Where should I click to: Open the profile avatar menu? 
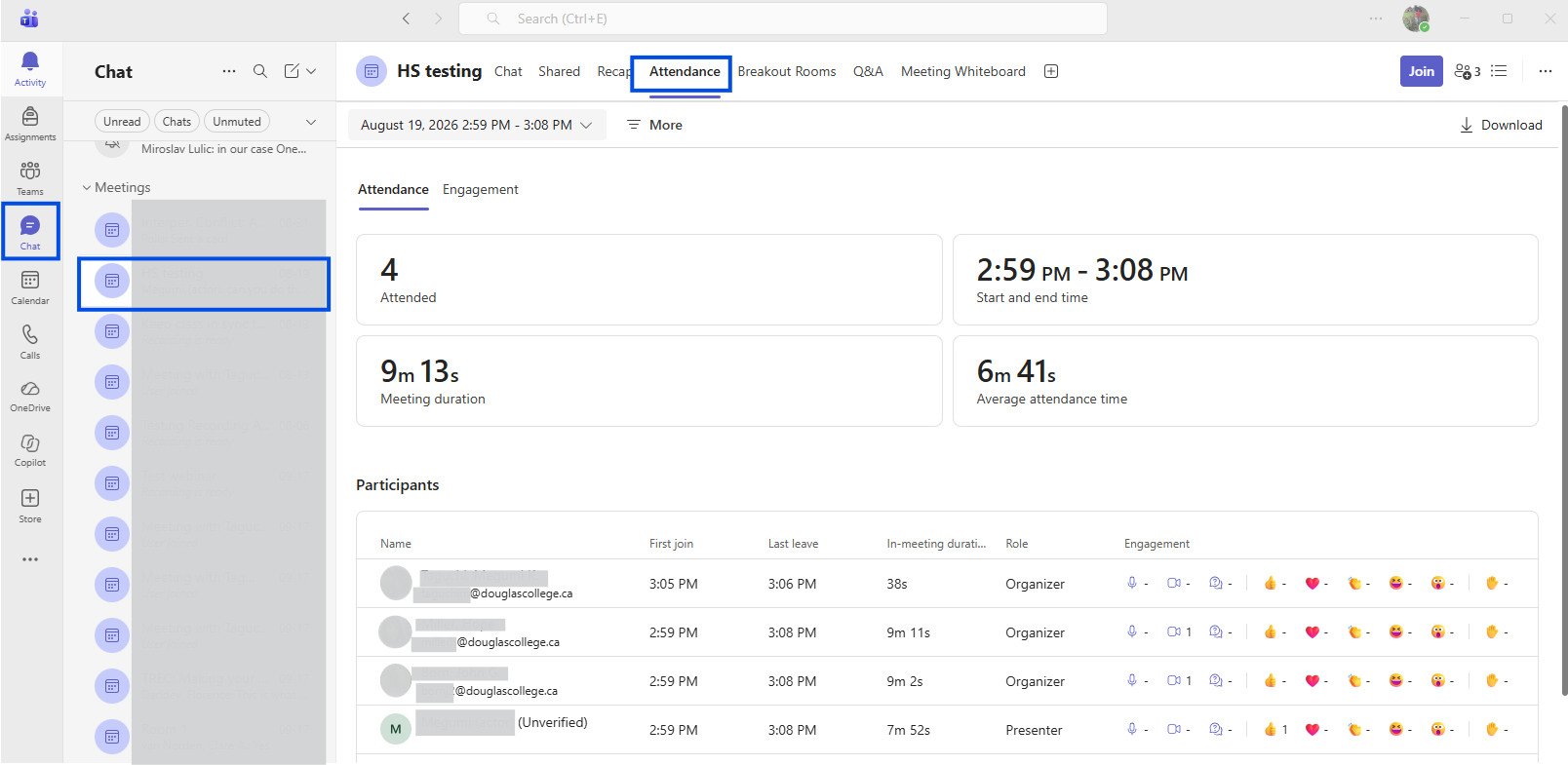(1416, 19)
